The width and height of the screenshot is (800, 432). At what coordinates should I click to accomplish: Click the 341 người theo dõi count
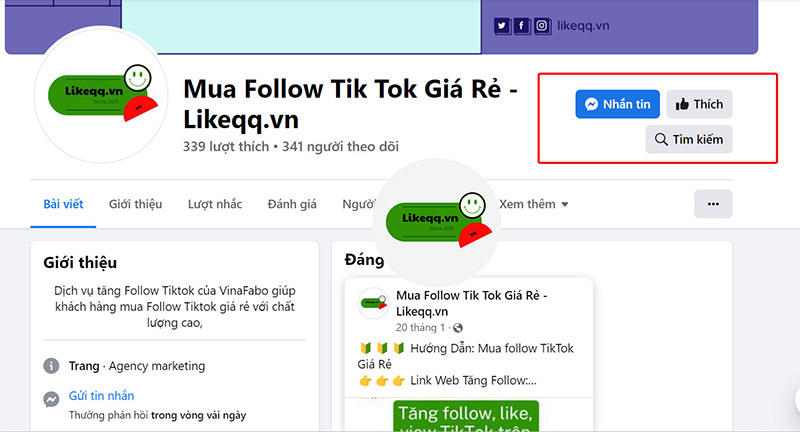point(340,147)
